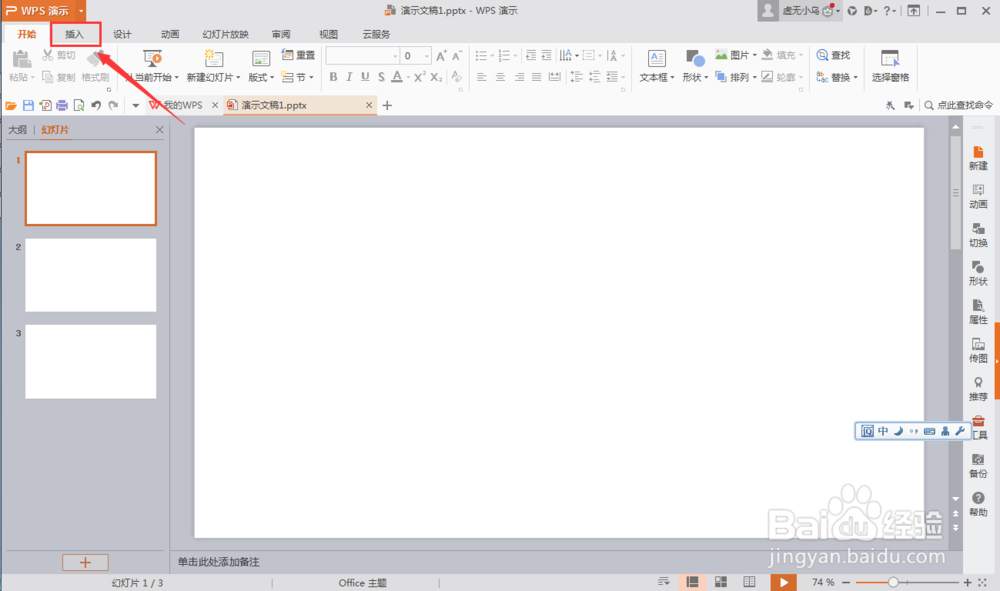This screenshot has height=591, width=1000.
Task: Click the orange play slideshow button
Action: pos(784,582)
